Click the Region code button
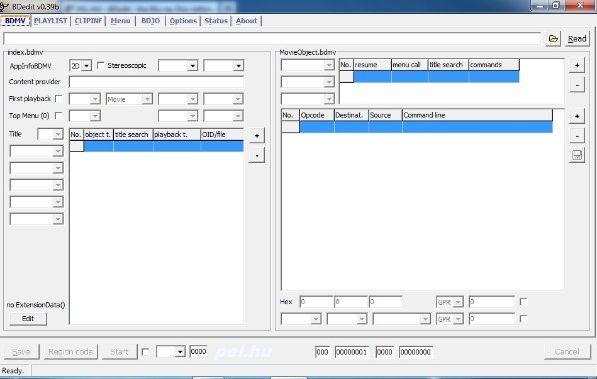This screenshot has height=379, width=597. coord(70,352)
